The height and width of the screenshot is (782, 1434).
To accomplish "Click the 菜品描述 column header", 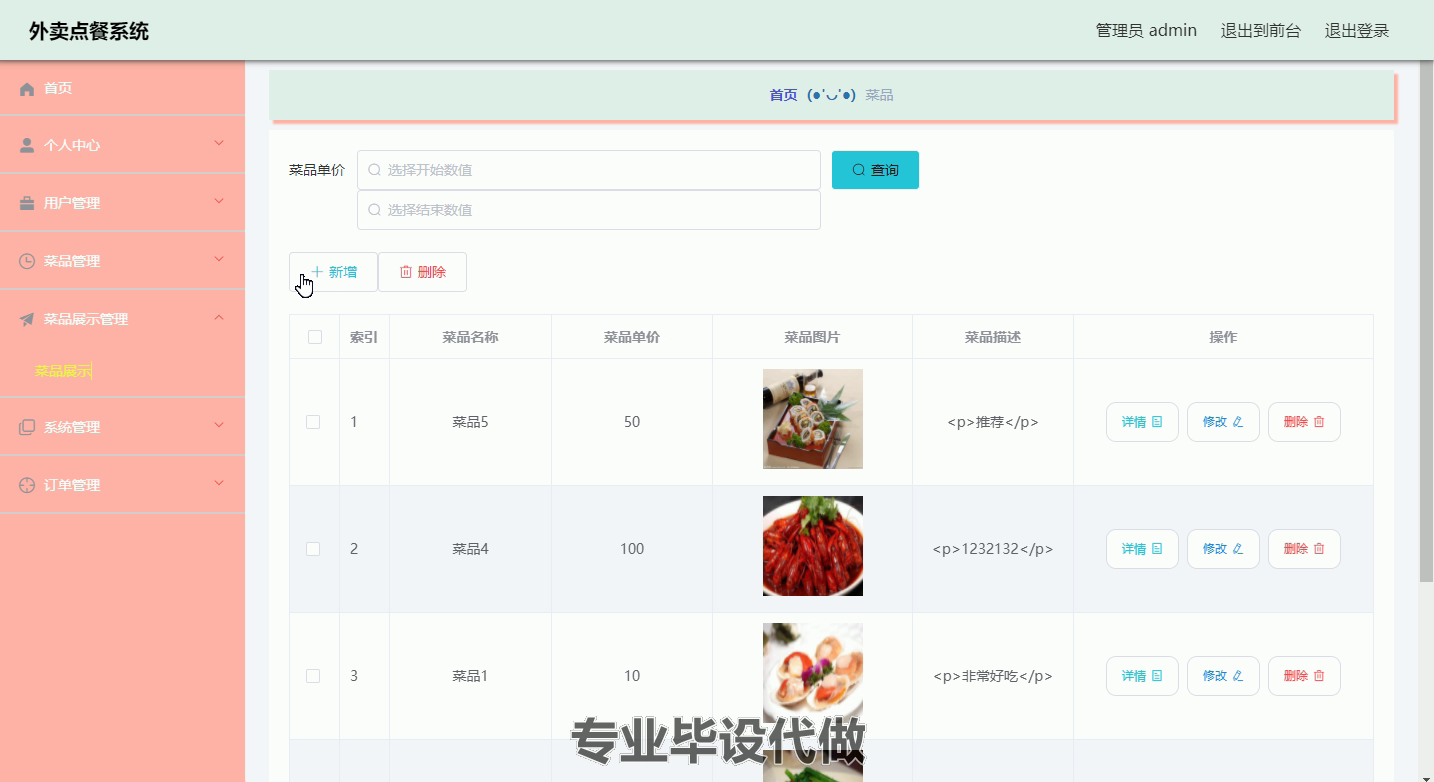I will click(x=993, y=337).
